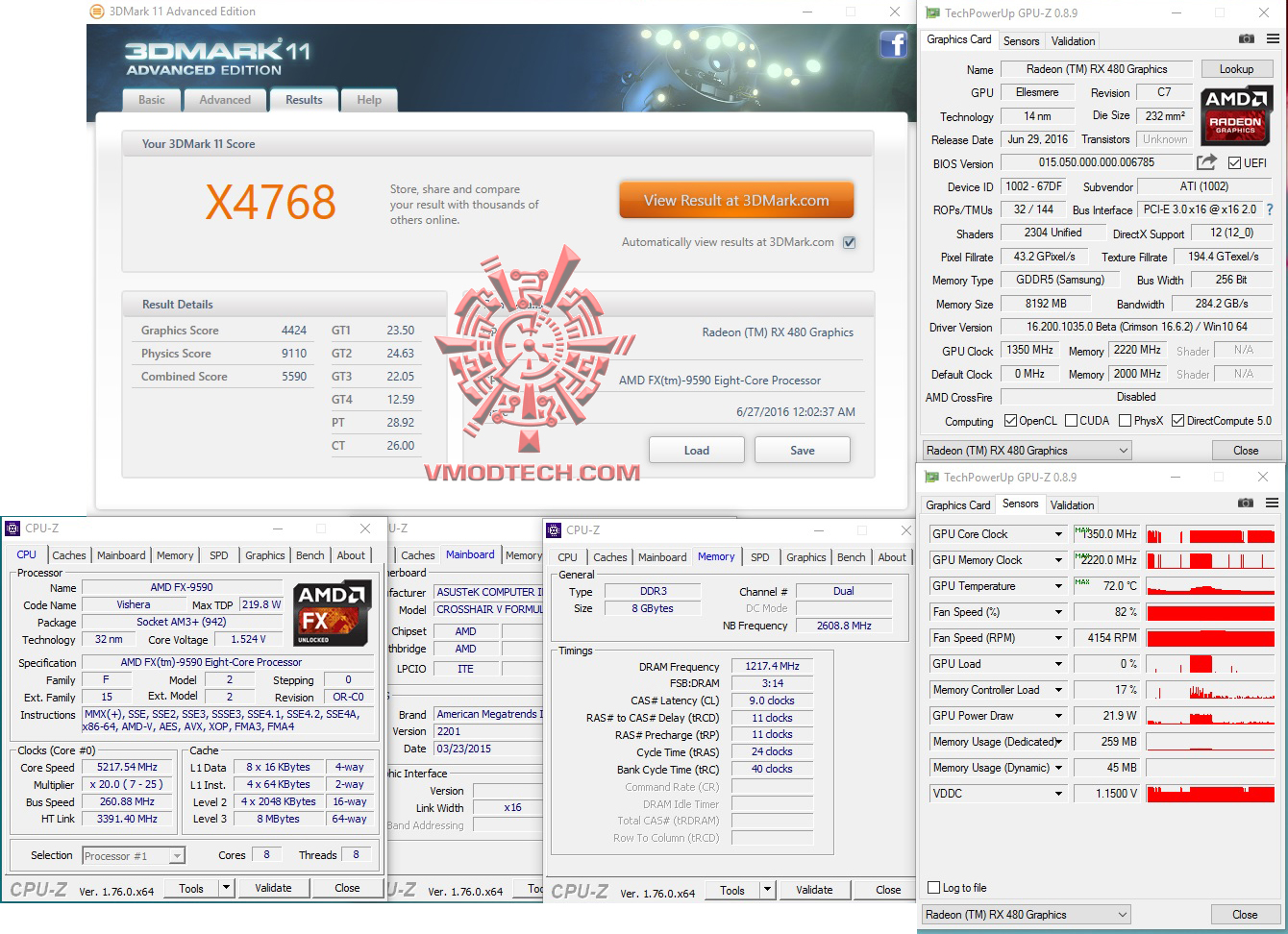Click the Physics Score value 9110
Screen dimensions: 1288x934
coord(294,354)
